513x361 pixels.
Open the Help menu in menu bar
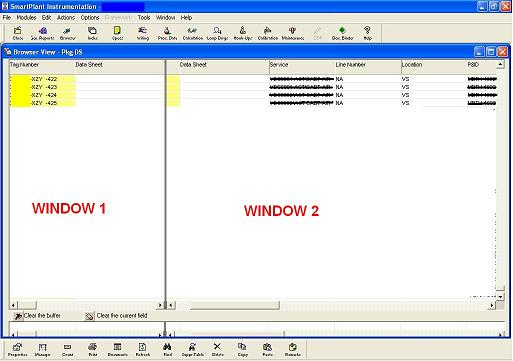click(x=186, y=17)
